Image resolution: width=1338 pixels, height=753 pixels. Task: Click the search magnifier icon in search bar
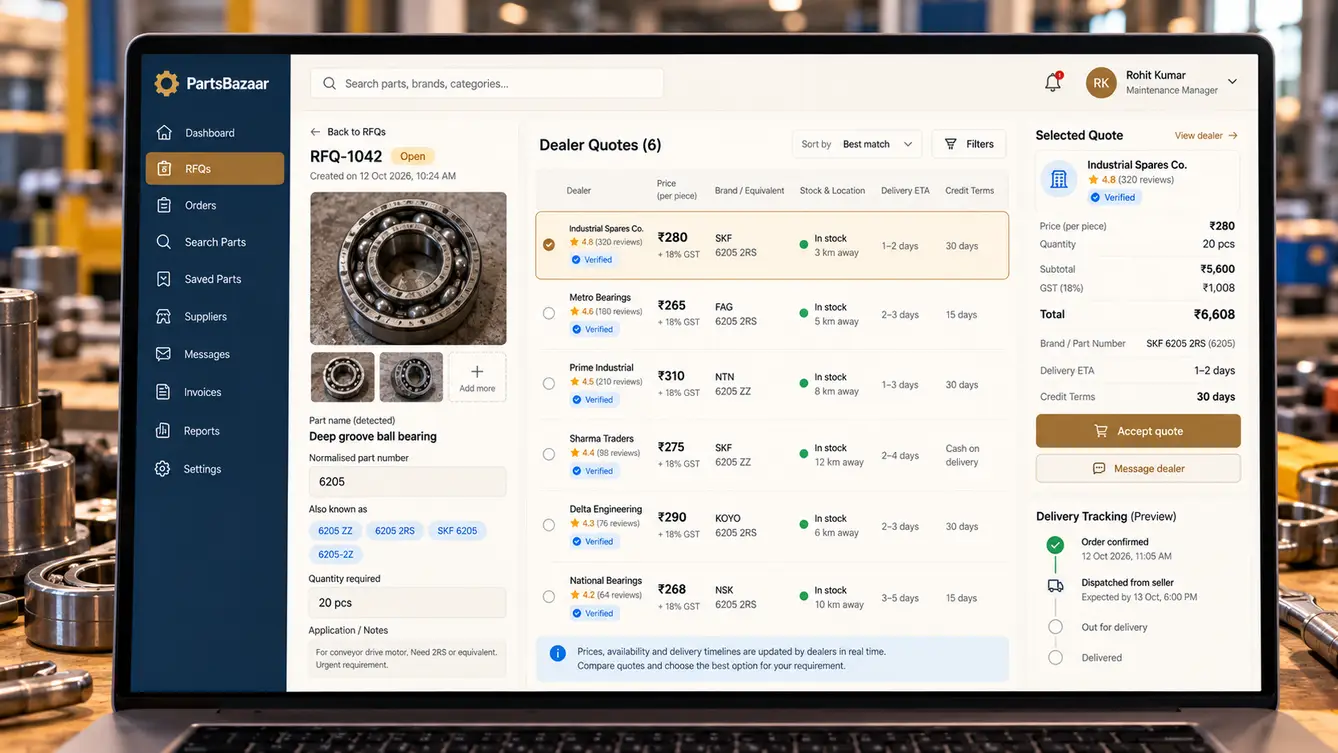click(x=329, y=84)
